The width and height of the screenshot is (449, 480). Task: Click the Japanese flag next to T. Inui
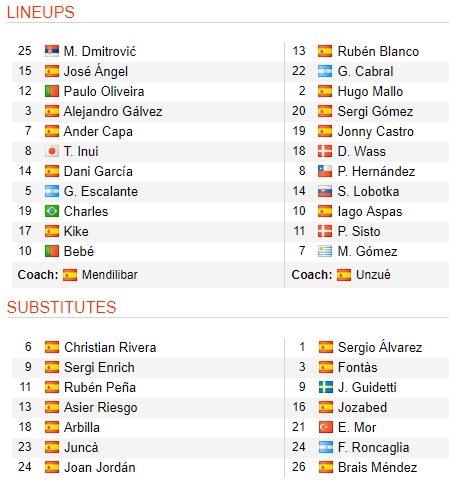point(52,151)
